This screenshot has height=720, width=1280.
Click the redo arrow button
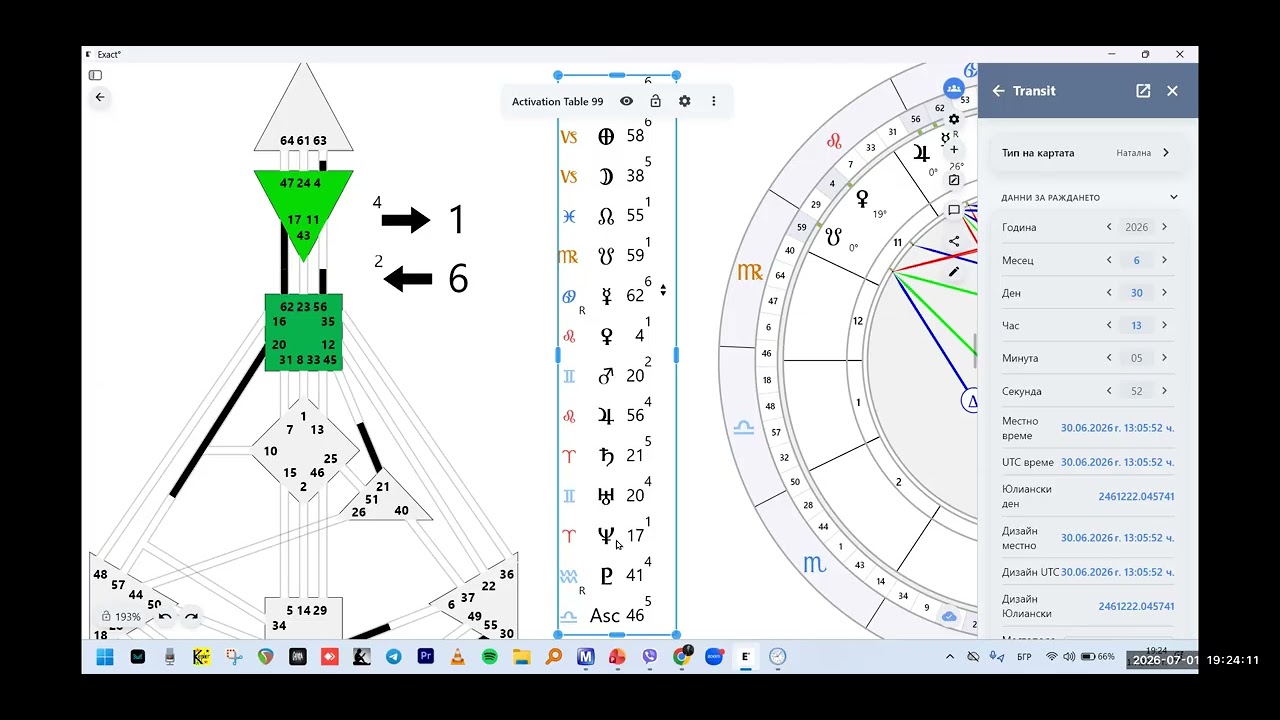click(191, 617)
